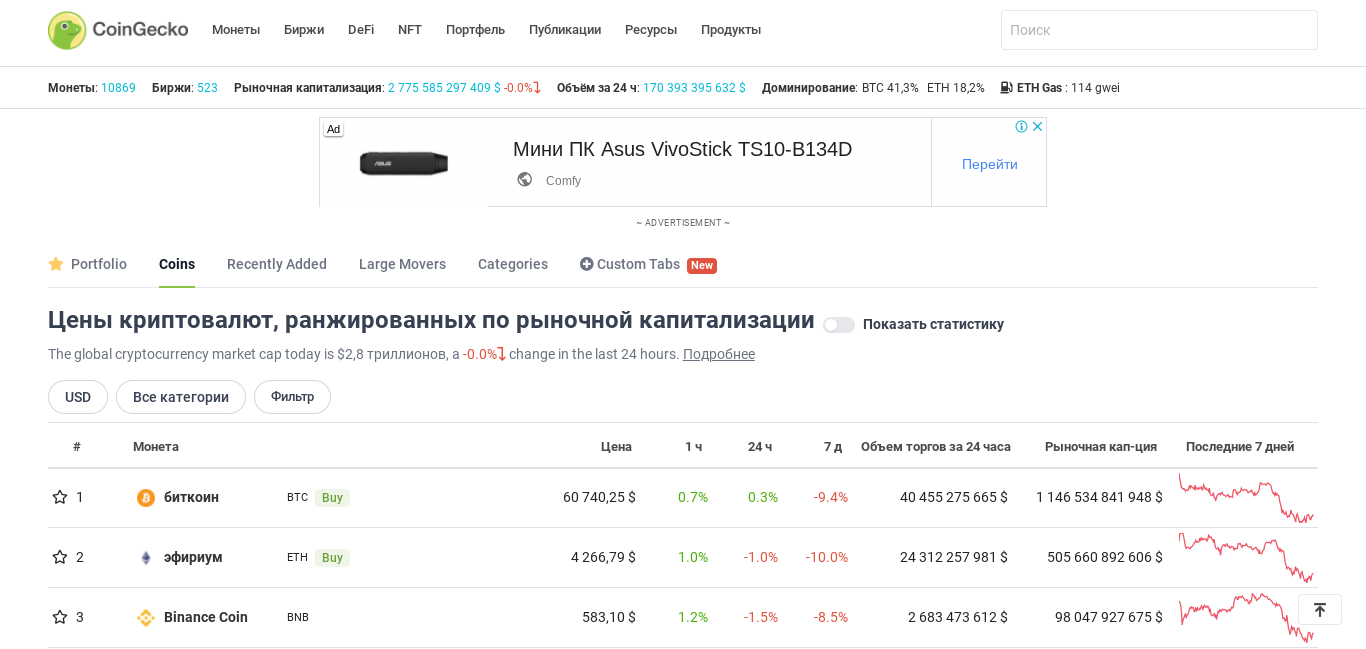The image size is (1366, 649).
Task: Open the биткоин coin link
Action: point(191,497)
